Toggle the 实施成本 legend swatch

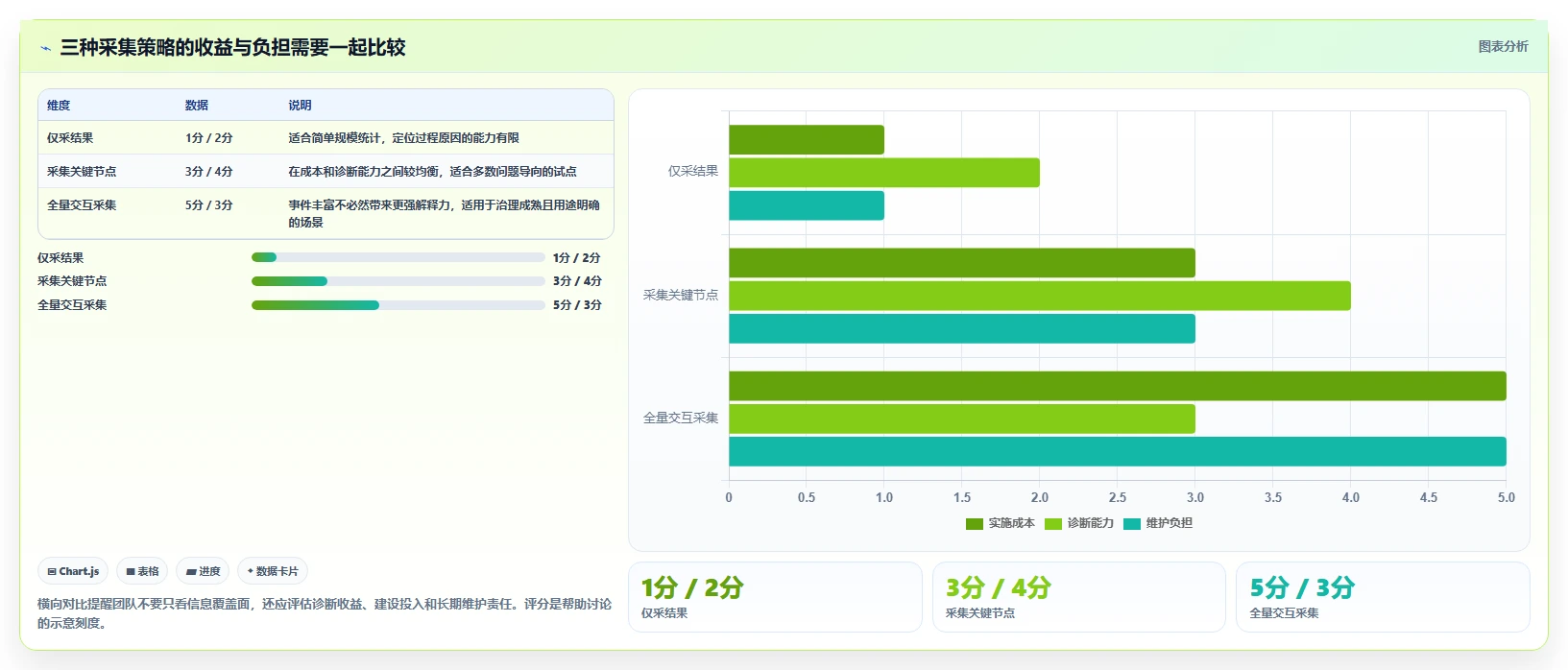pyautogui.click(x=975, y=524)
